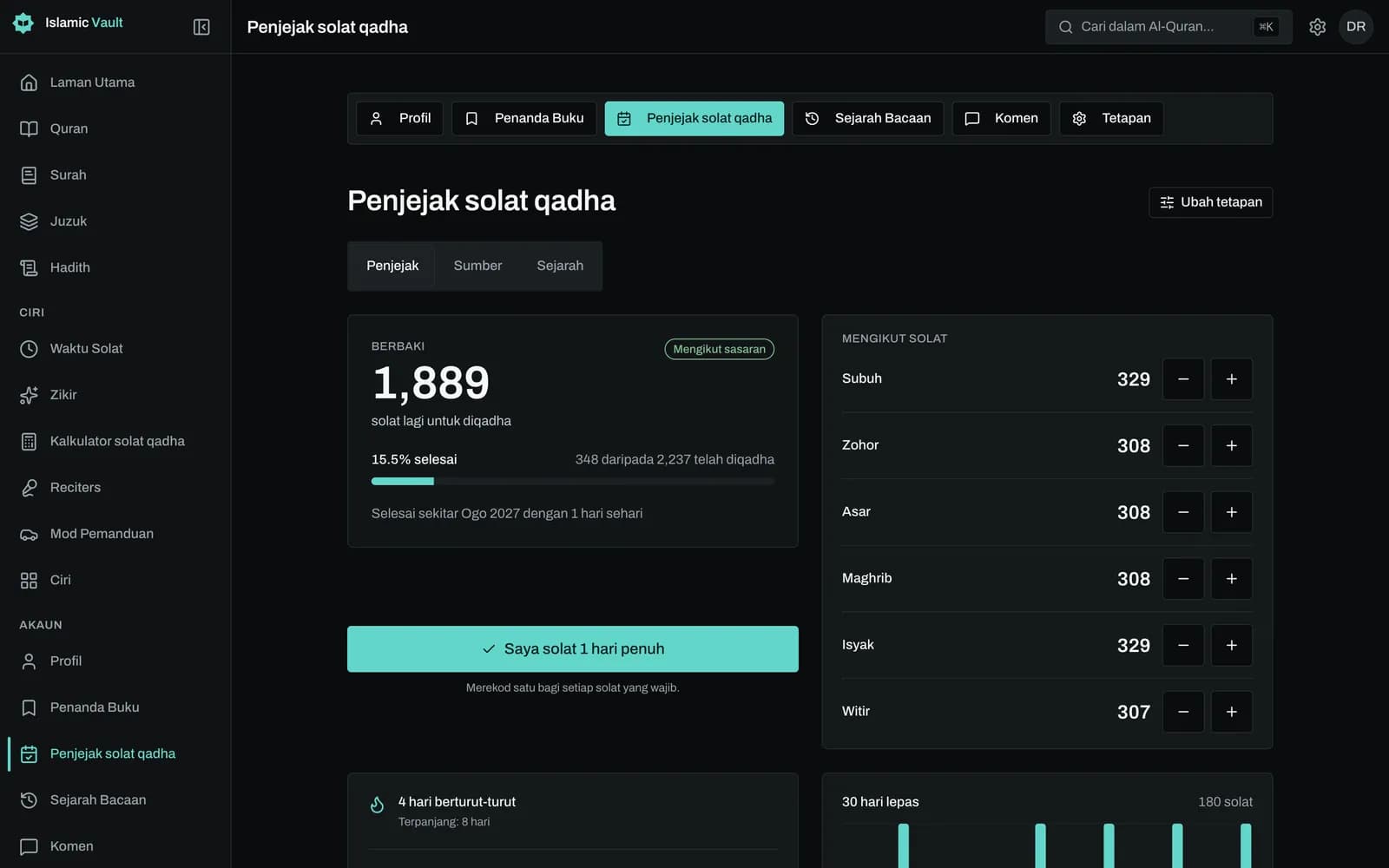Open the Tetapan top tab
Image resolution: width=1389 pixels, height=868 pixels.
pos(1111,118)
